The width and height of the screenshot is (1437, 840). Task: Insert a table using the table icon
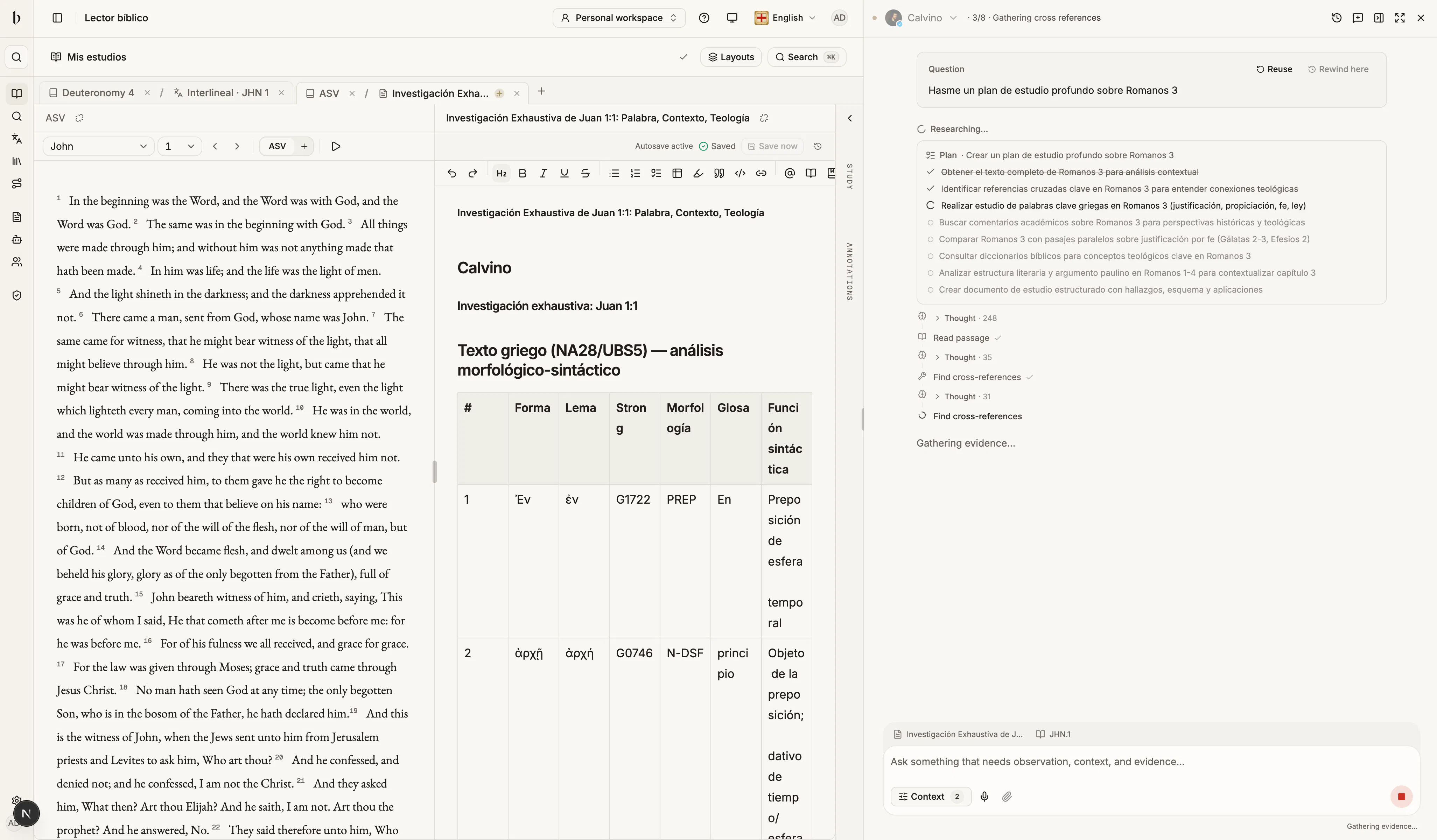(677, 173)
